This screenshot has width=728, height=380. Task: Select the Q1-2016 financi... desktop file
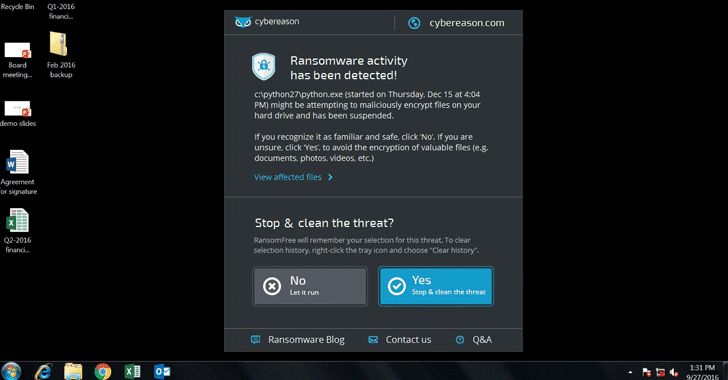point(61,11)
